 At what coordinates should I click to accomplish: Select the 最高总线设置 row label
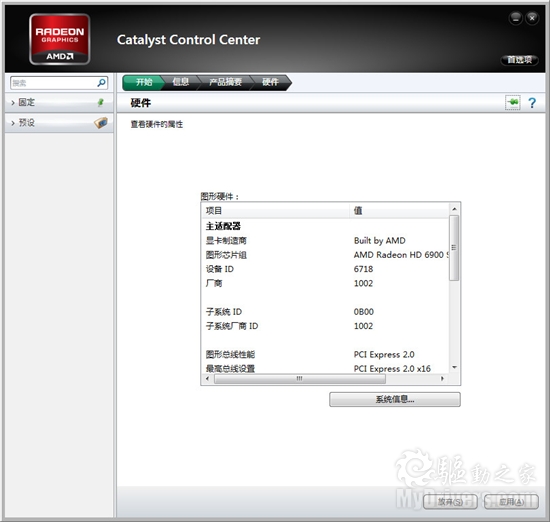click(x=230, y=369)
